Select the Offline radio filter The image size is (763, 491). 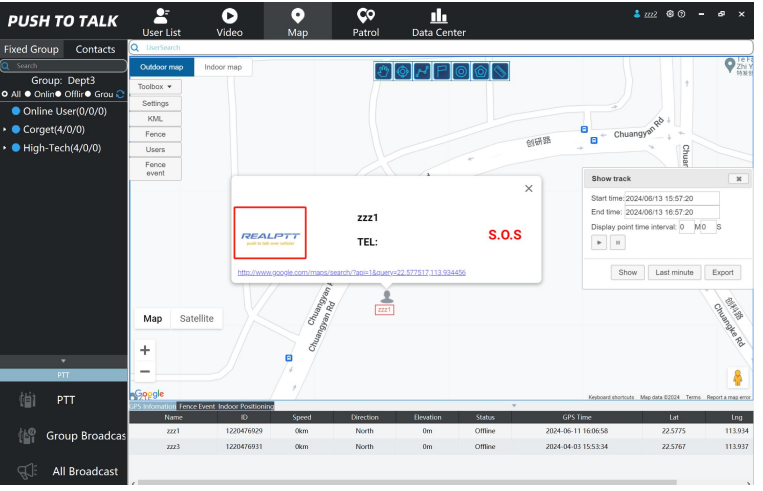coord(60,94)
